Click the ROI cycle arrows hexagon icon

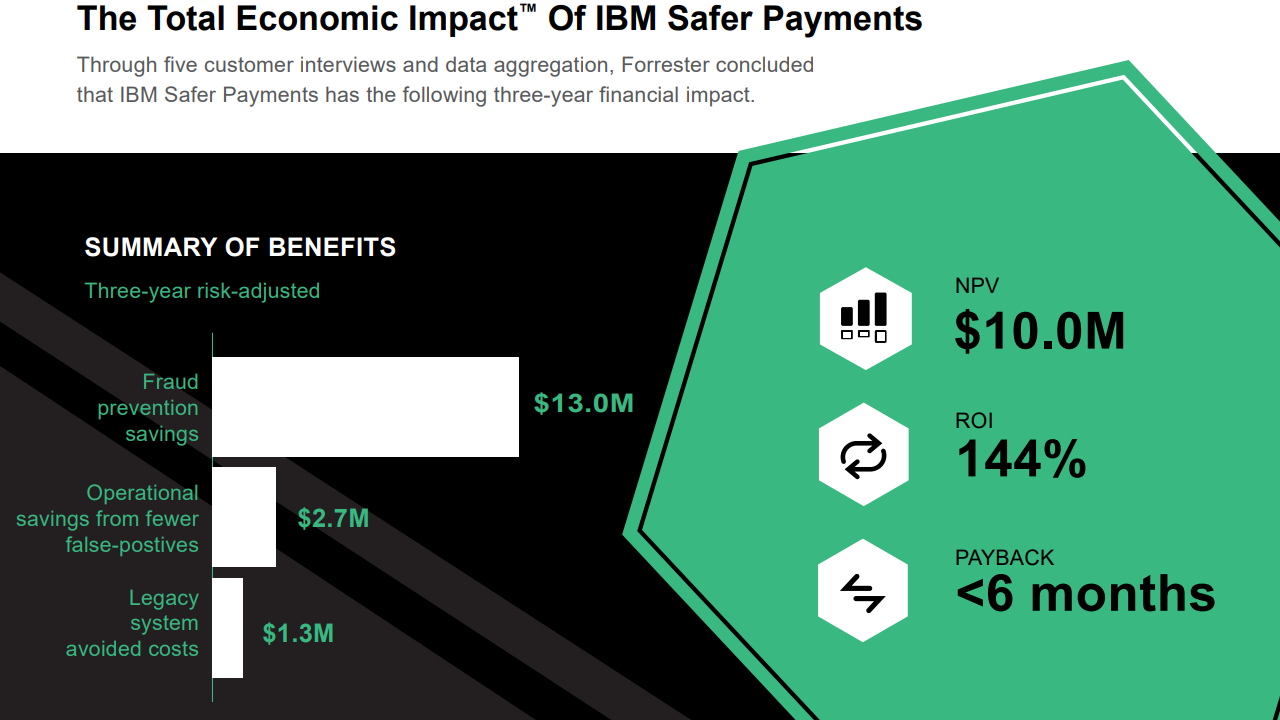tap(864, 455)
